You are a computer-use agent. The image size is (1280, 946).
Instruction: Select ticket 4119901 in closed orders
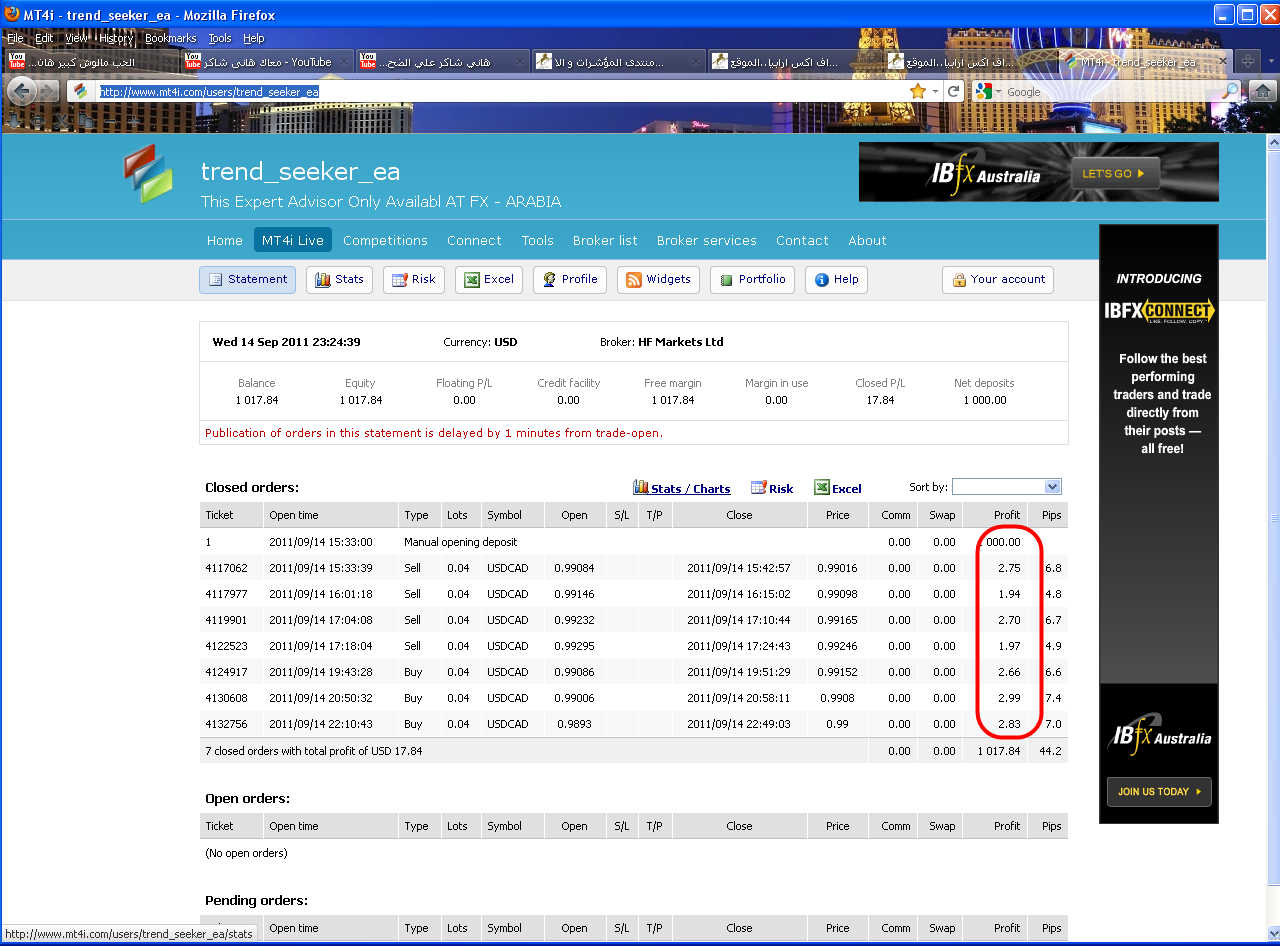click(226, 620)
